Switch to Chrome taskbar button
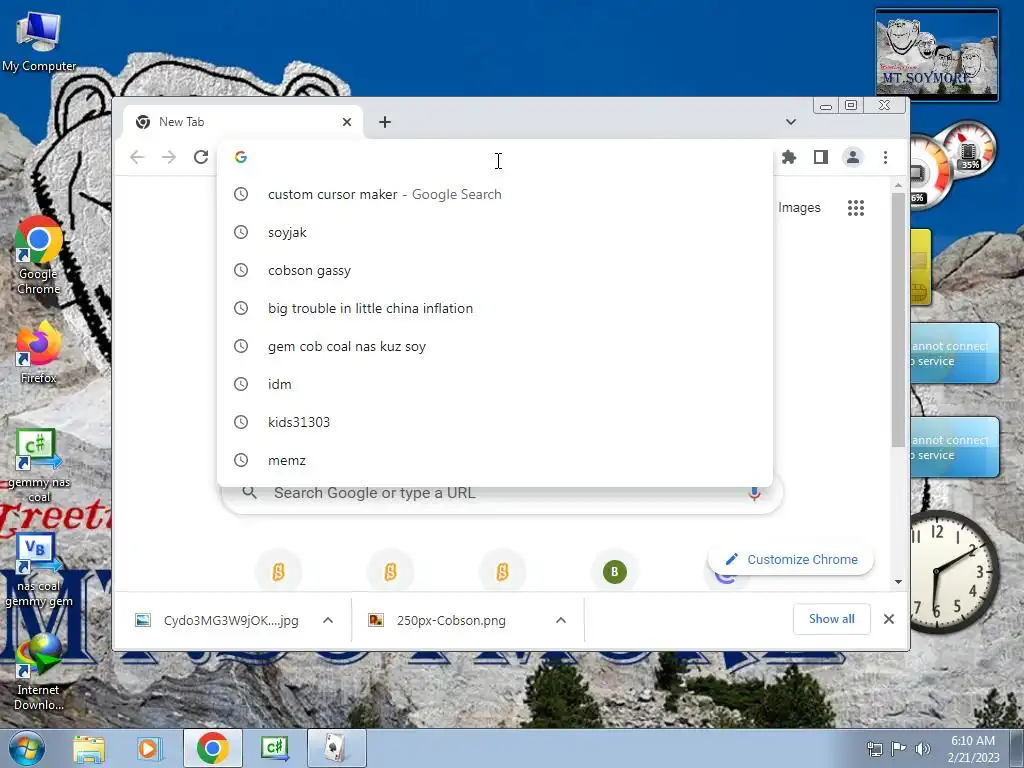Screen dimensions: 1024x768 (x=212, y=748)
